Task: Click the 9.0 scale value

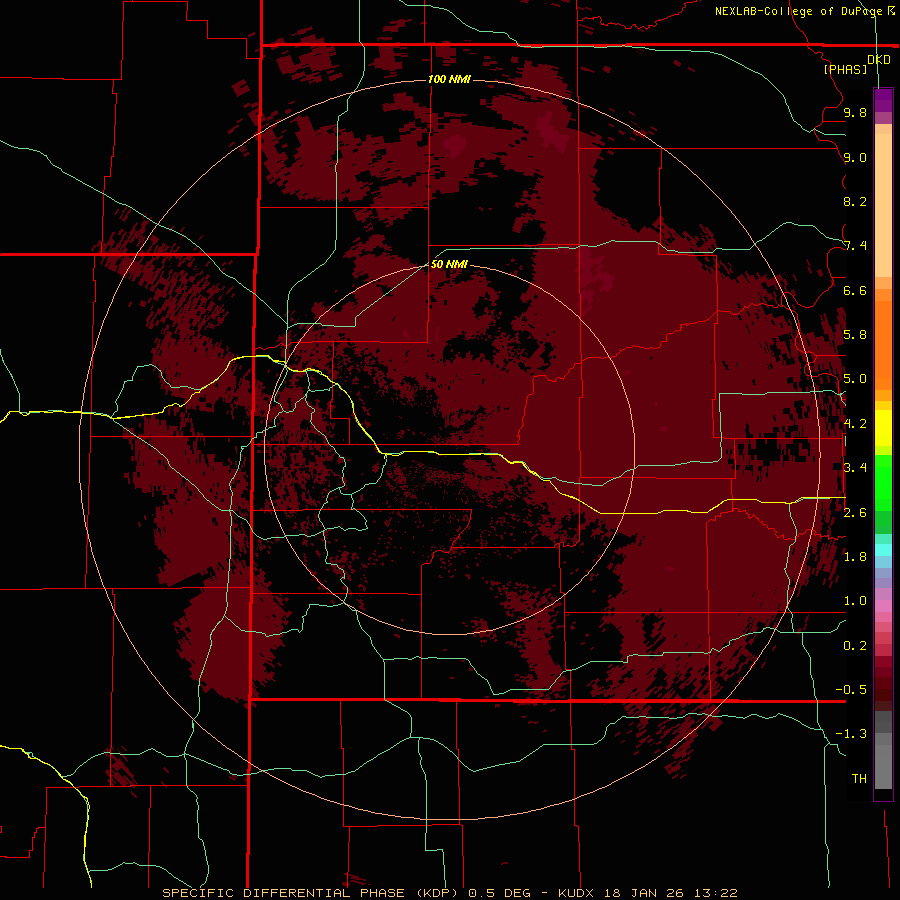Action: pos(855,157)
